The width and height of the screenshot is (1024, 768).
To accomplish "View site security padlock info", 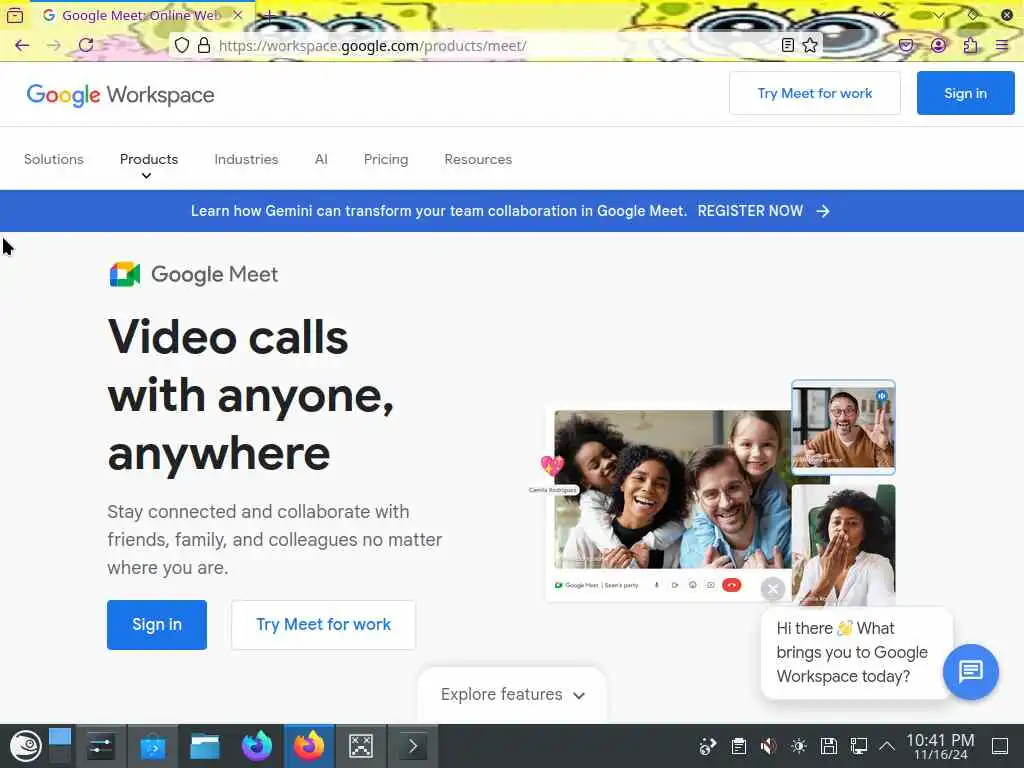I will 204,45.
